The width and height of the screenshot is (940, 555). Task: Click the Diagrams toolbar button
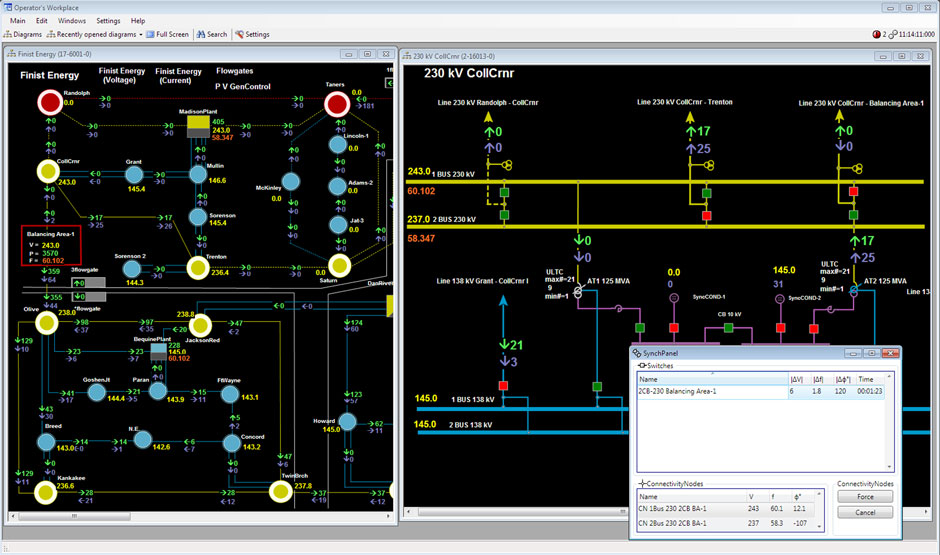tap(23, 34)
